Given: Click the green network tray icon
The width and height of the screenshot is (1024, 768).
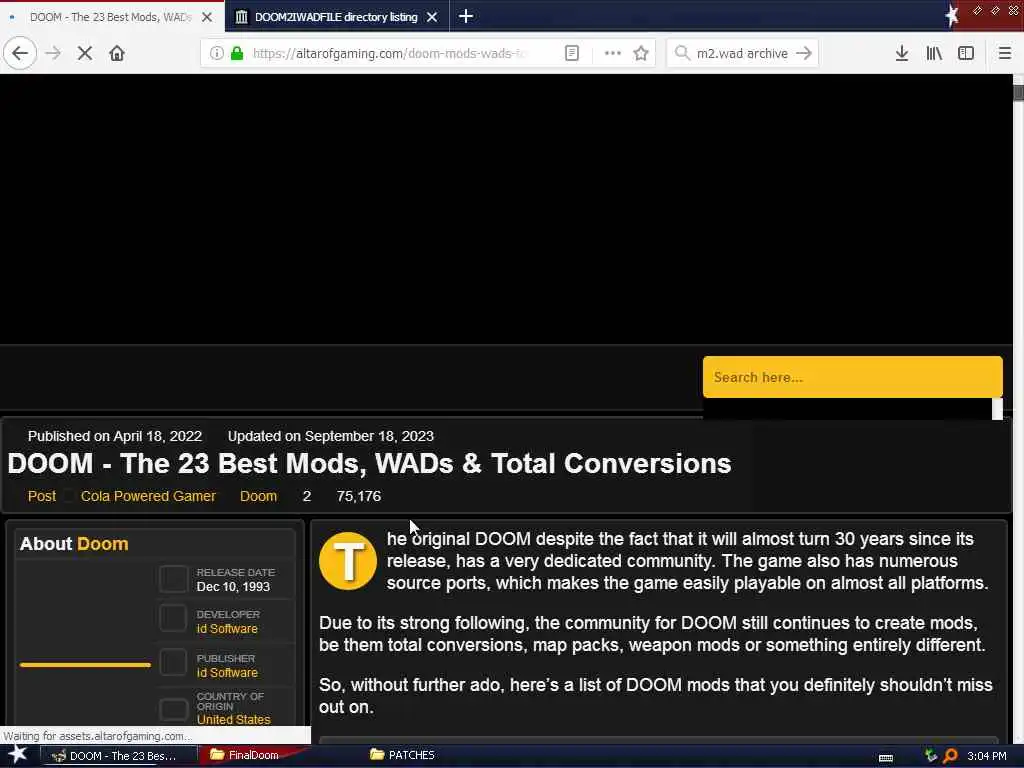Looking at the screenshot, I should coord(931,756).
